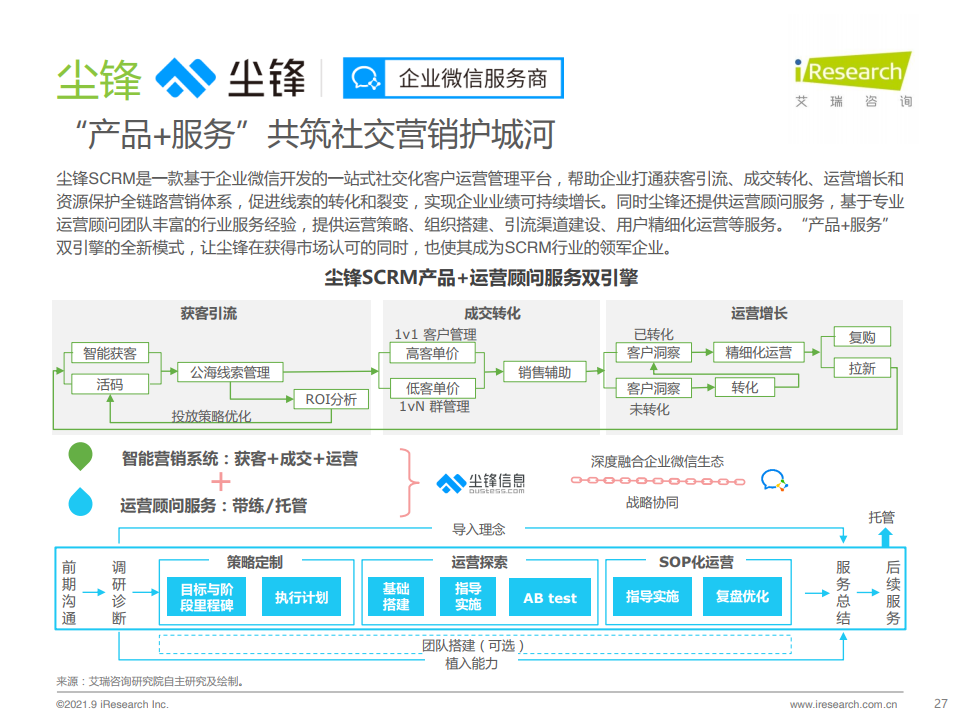Screen dimensions: 960x720
Task: Click the 已转化 label
Action: (653, 334)
